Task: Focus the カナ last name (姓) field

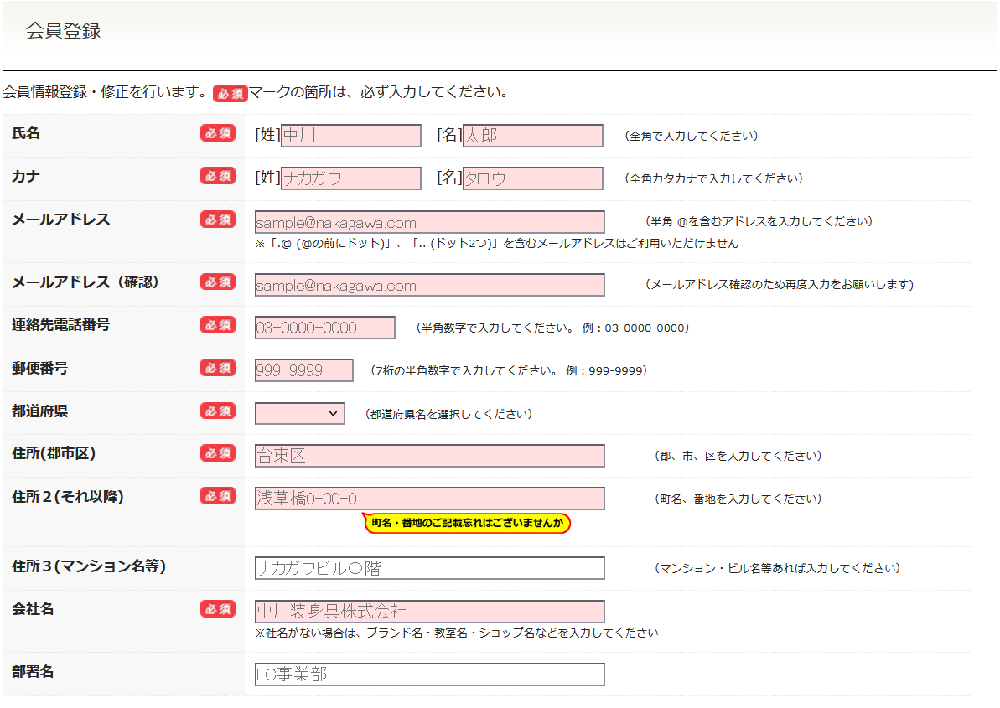Action: pyautogui.click(x=351, y=179)
